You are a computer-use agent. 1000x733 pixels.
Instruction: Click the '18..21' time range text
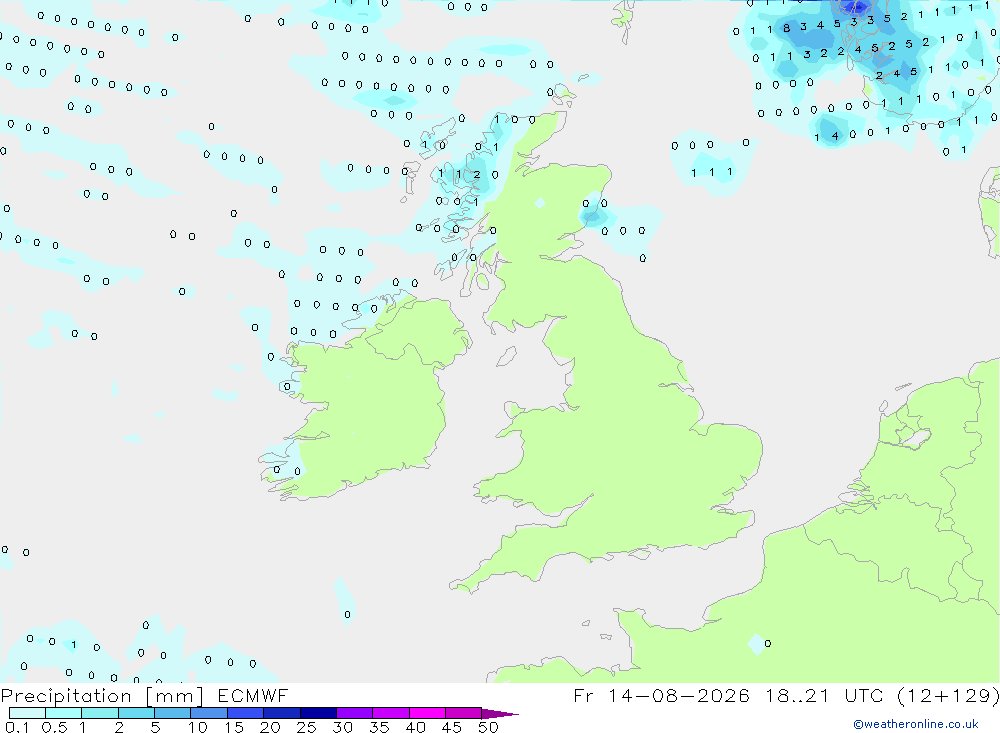click(797, 695)
